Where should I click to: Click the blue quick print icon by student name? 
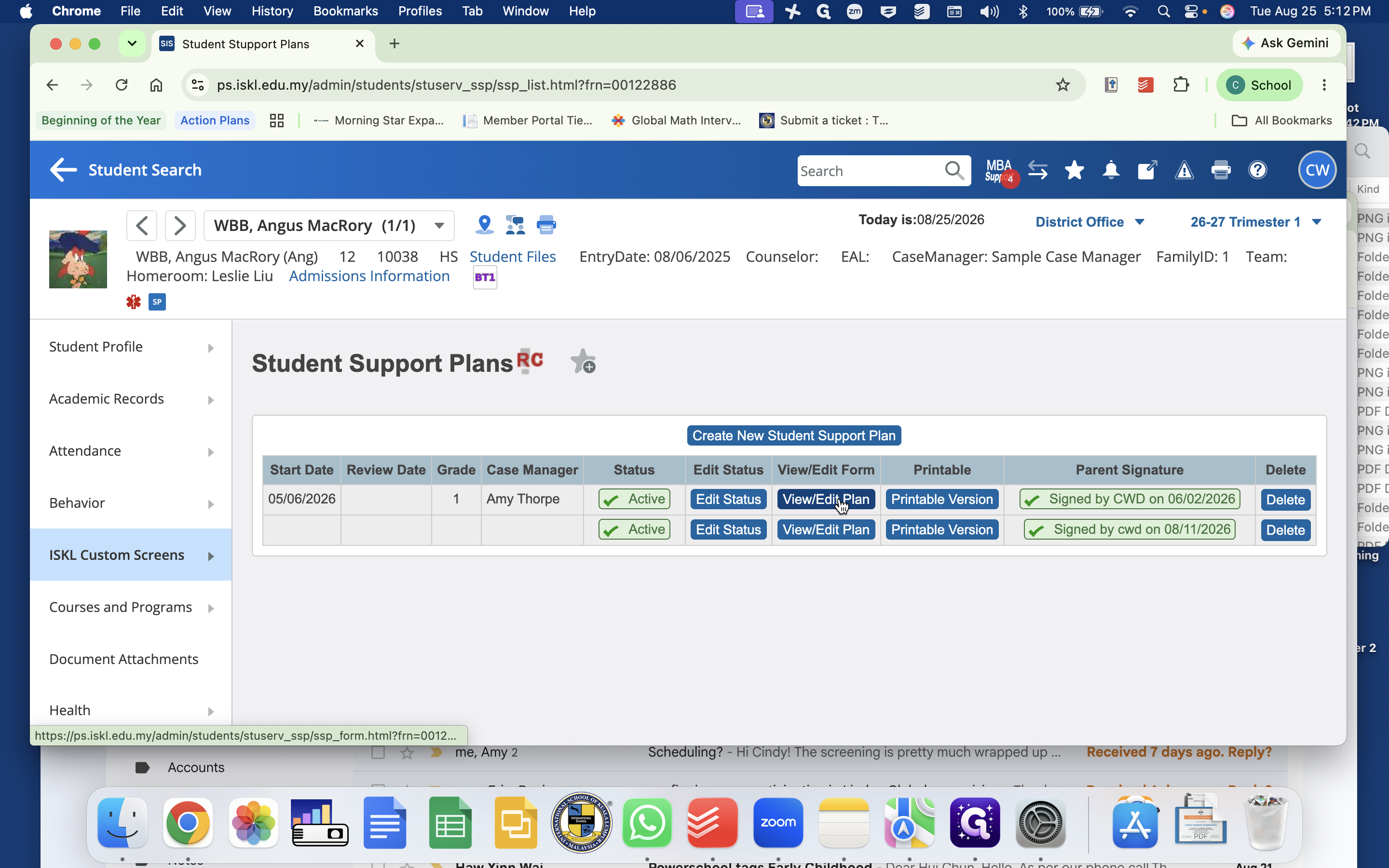pos(546,224)
